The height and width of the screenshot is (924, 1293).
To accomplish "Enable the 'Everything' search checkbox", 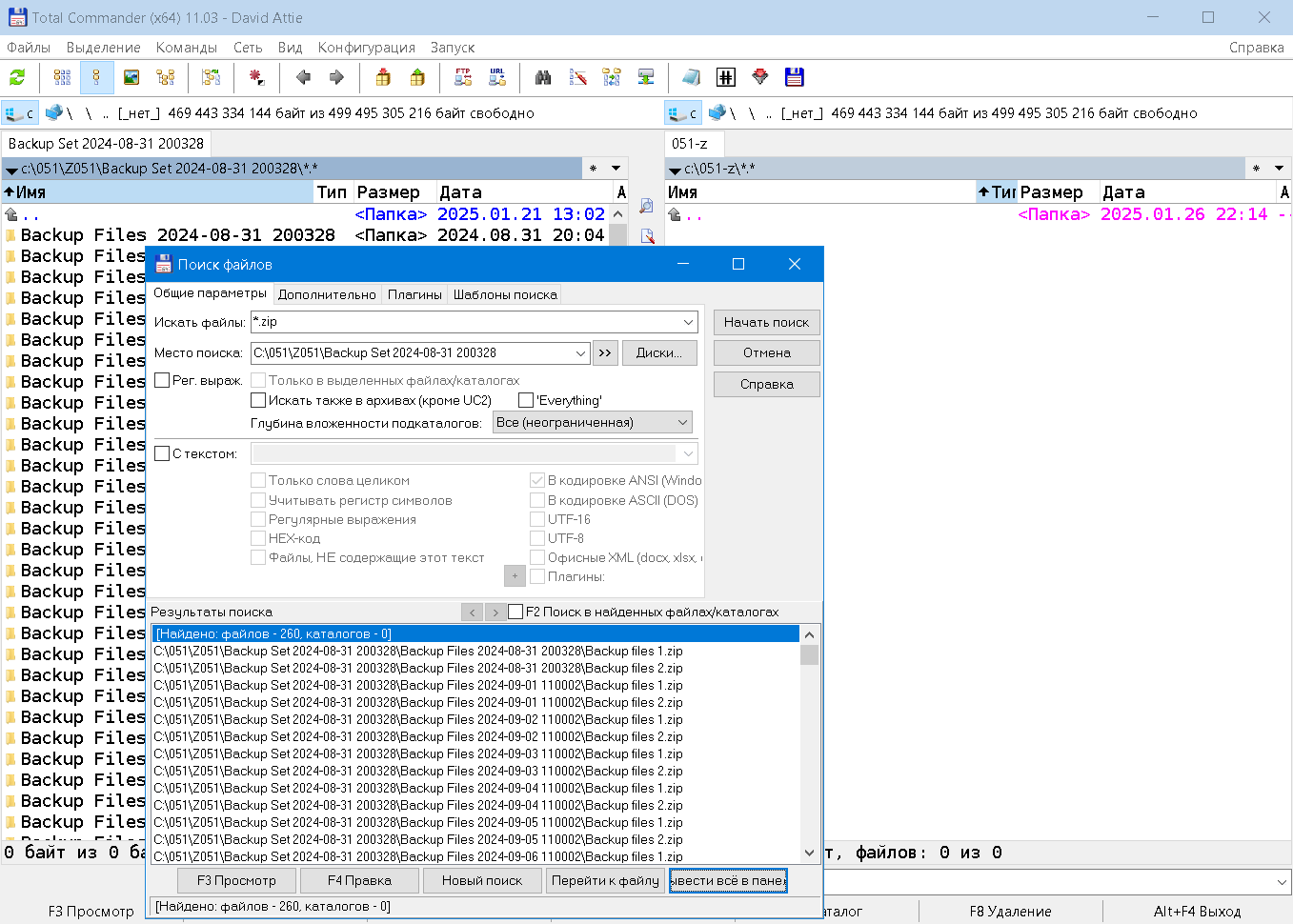I will [x=526, y=399].
